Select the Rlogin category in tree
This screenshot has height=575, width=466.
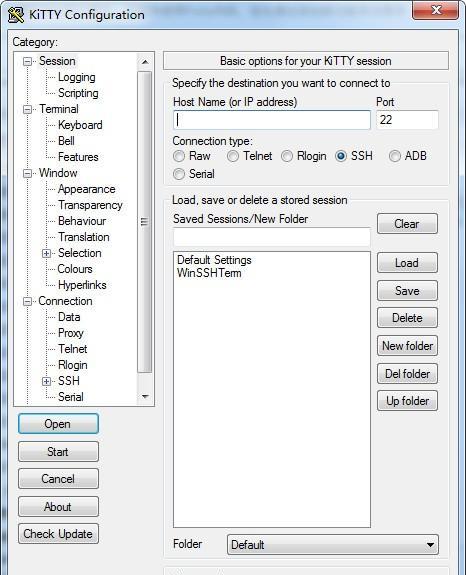coord(73,365)
